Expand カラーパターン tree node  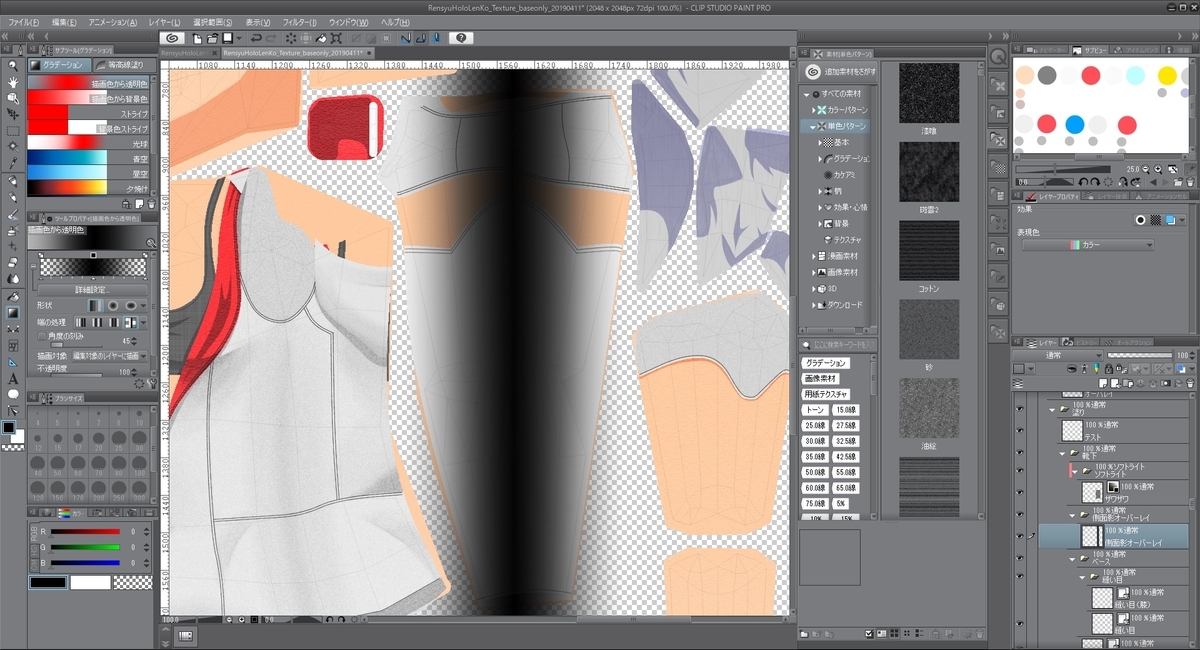click(814, 110)
